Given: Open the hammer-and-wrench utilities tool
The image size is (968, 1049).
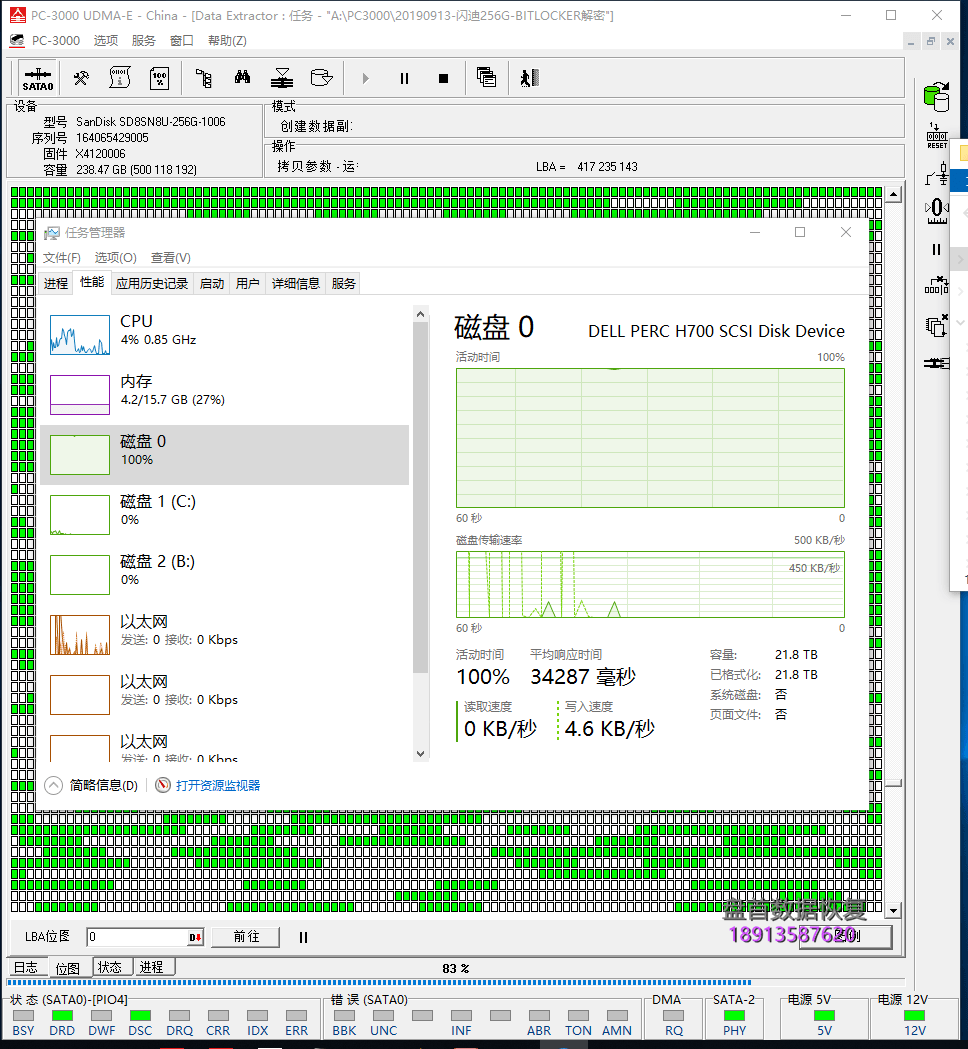Looking at the screenshot, I should pyautogui.click(x=81, y=78).
